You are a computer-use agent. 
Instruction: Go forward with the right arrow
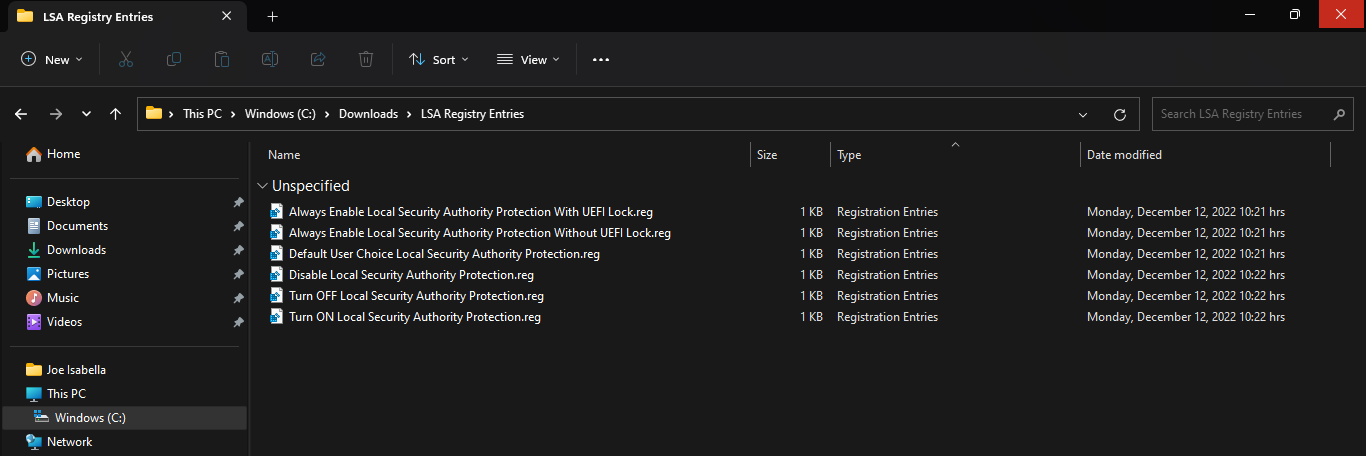(55, 114)
